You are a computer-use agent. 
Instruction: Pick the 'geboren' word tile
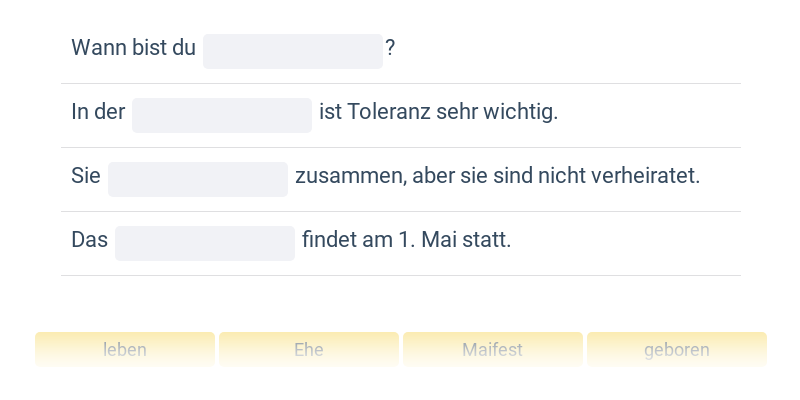tap(677, 350)
